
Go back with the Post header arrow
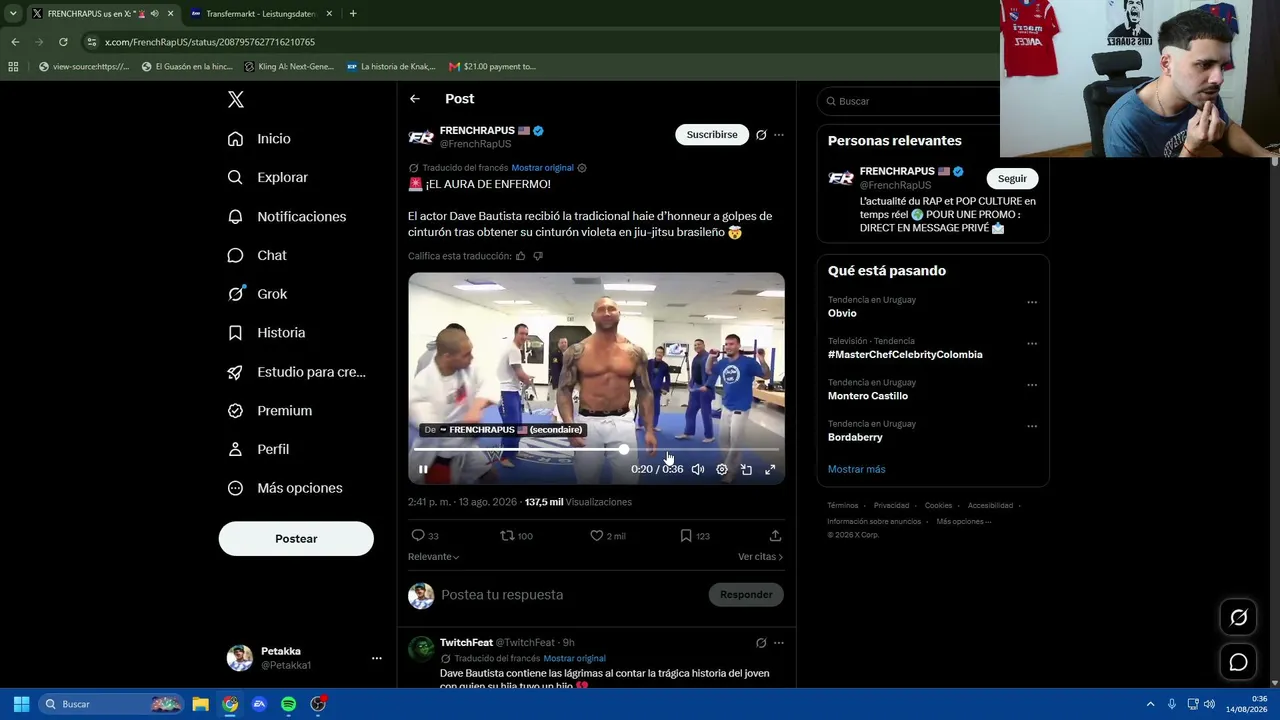(415, 99)
